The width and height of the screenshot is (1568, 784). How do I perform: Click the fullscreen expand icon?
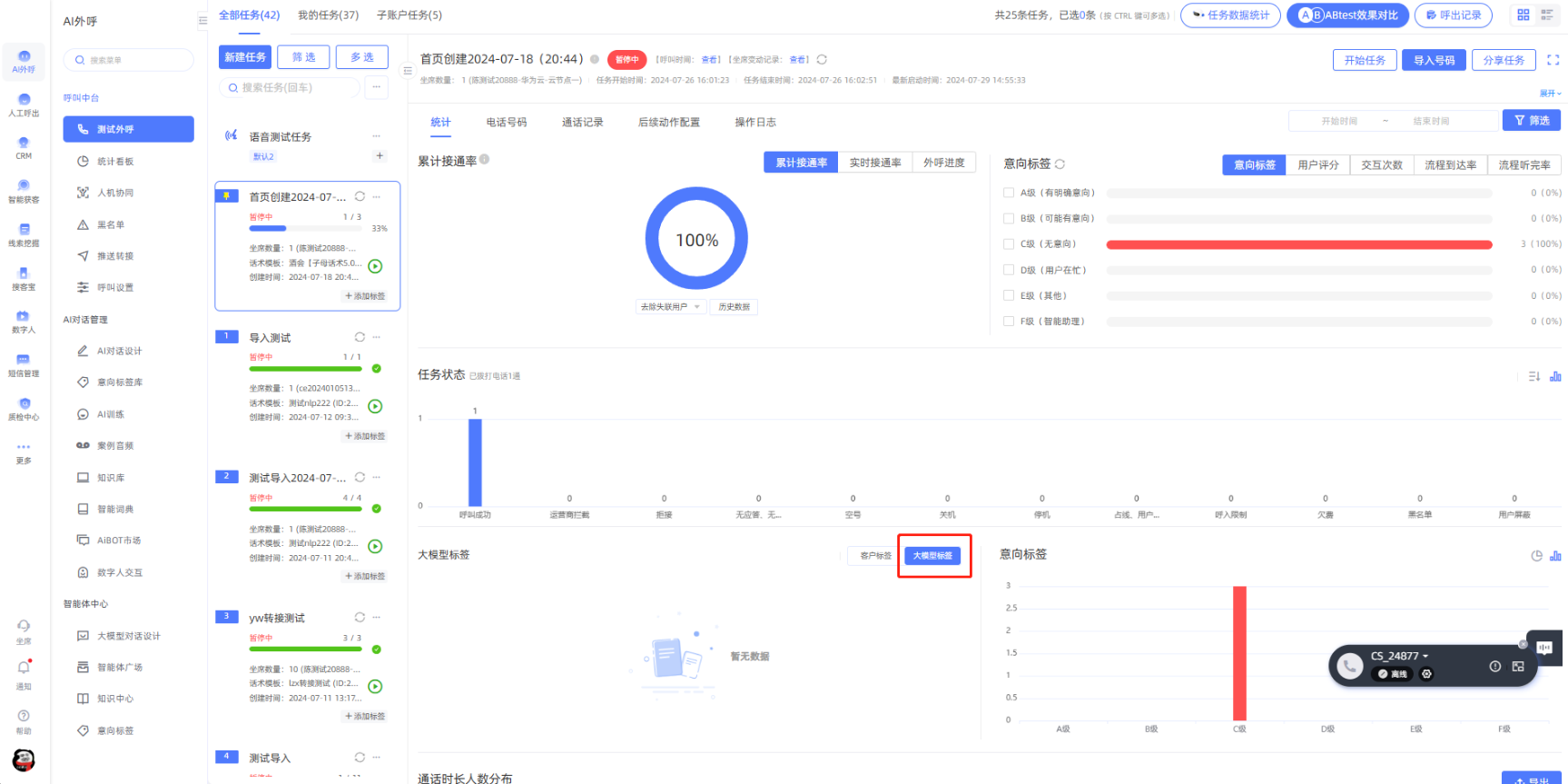[x=1553, y=60]
